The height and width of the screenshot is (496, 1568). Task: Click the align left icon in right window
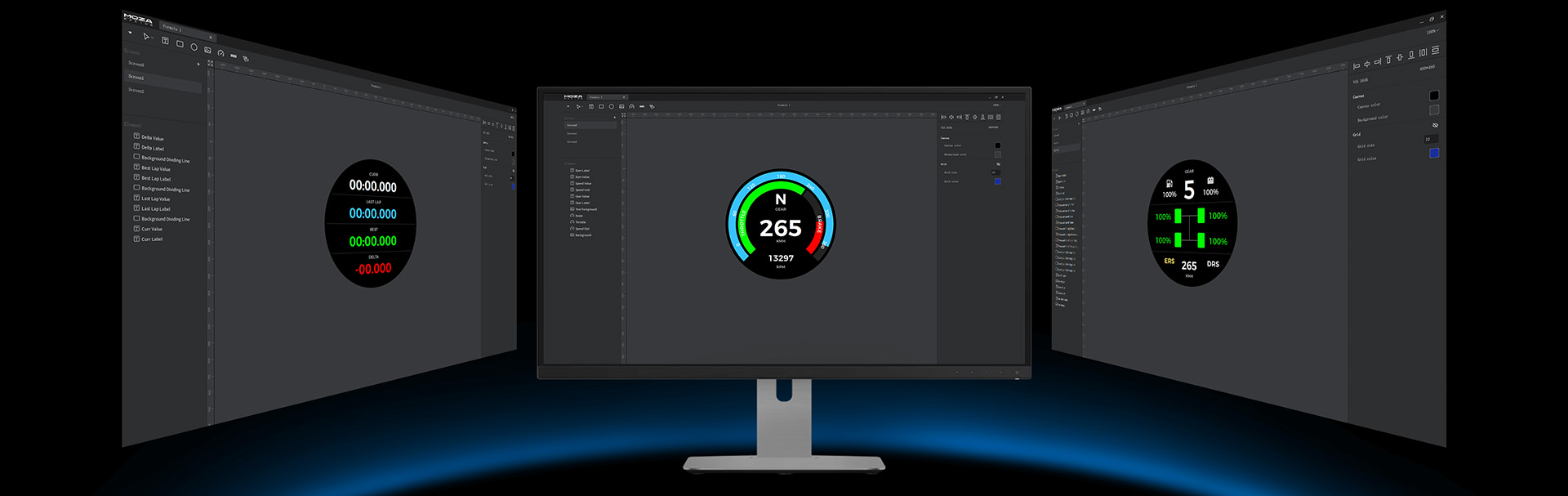click(x=1356, y=65)
